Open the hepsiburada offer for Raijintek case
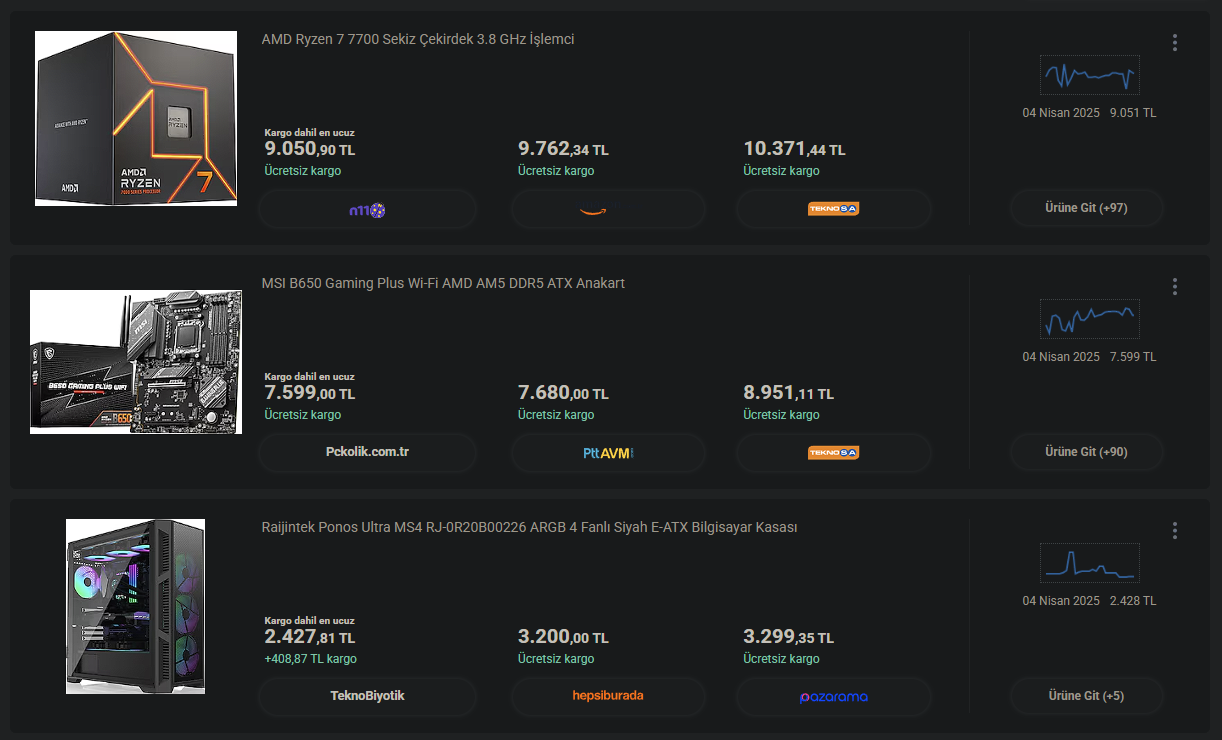 608,696
